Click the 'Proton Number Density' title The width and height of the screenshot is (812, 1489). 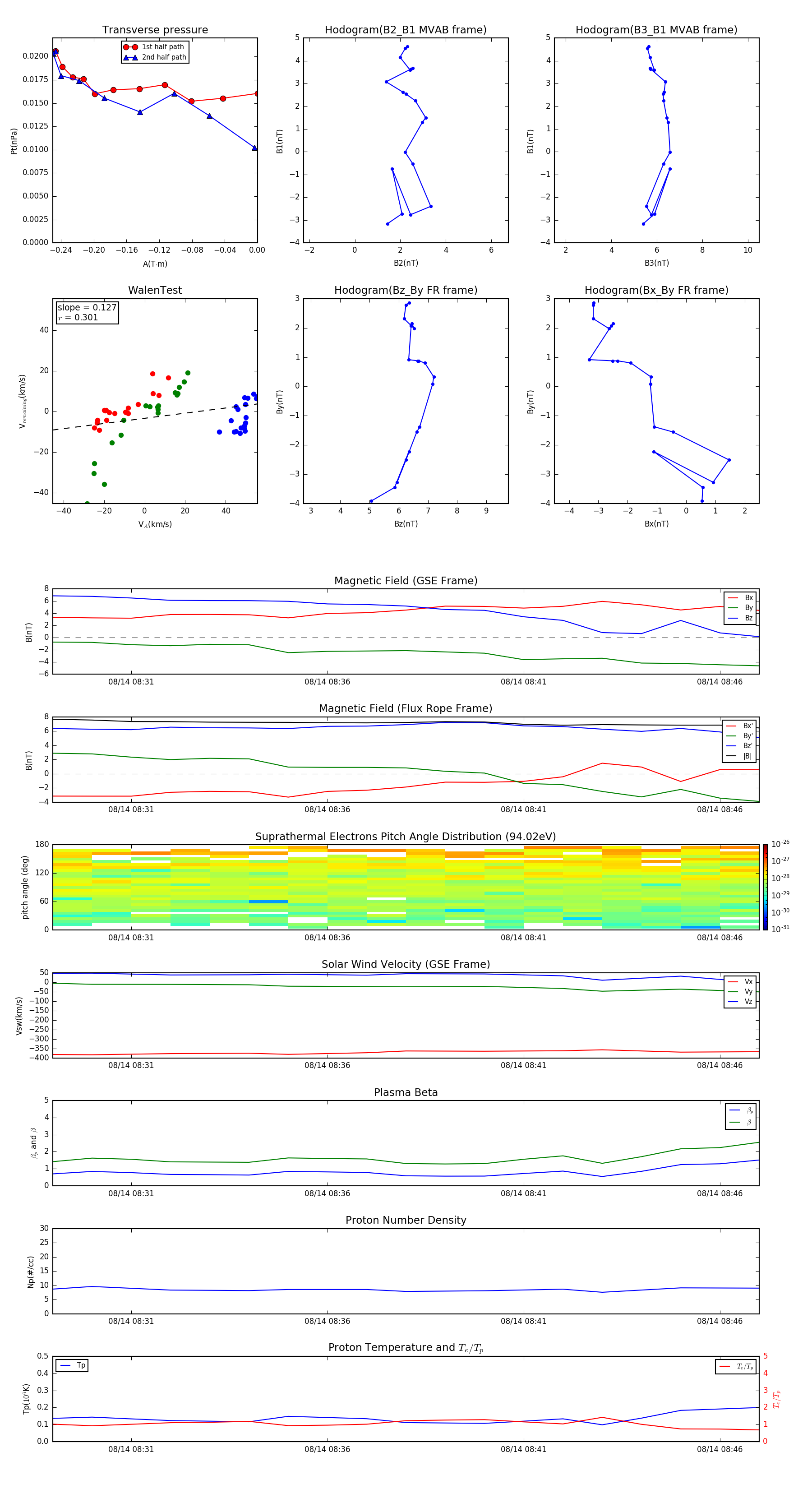pyautogui.click(x=406, y=1220)
